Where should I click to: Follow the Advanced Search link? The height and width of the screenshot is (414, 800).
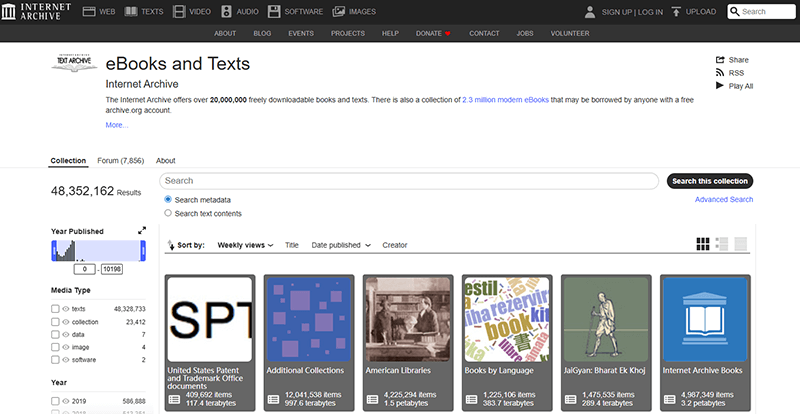click(723, 200)
